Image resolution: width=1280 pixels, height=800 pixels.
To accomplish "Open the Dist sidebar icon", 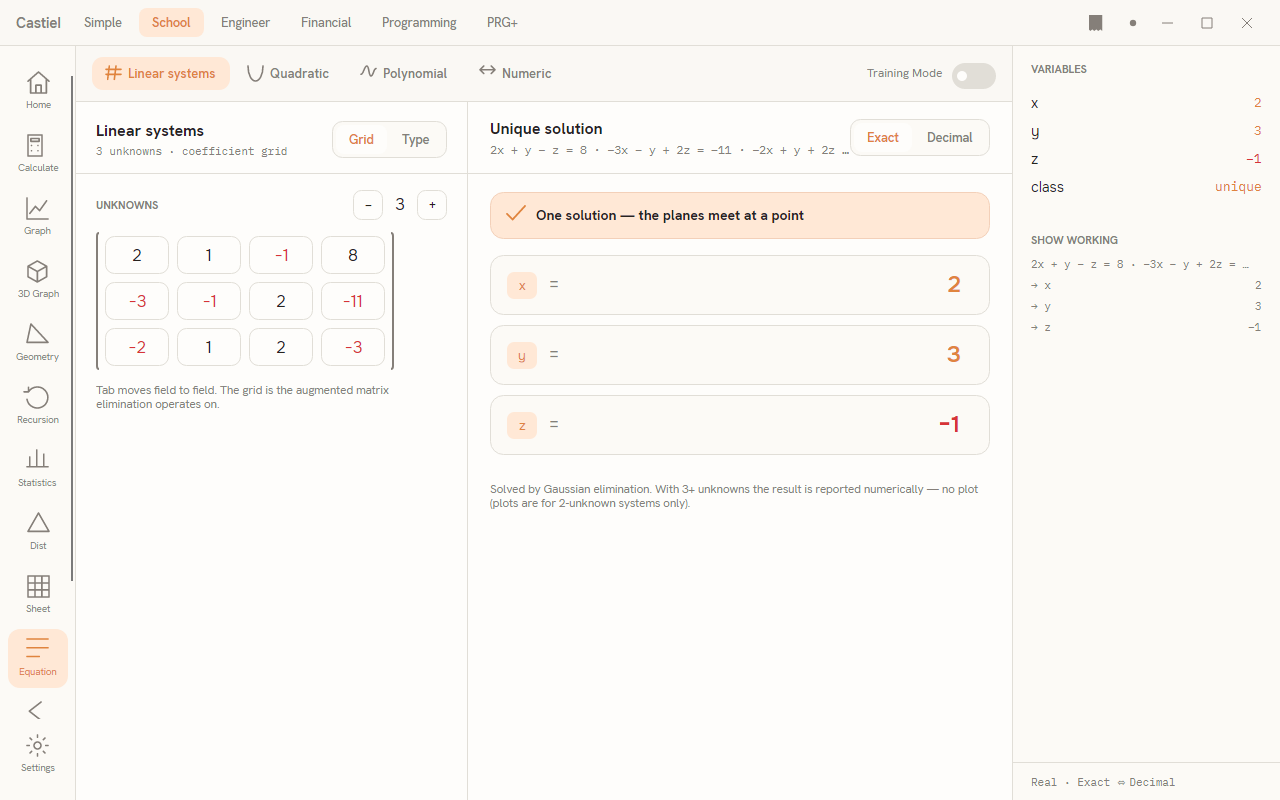I will tap(38, 531).
